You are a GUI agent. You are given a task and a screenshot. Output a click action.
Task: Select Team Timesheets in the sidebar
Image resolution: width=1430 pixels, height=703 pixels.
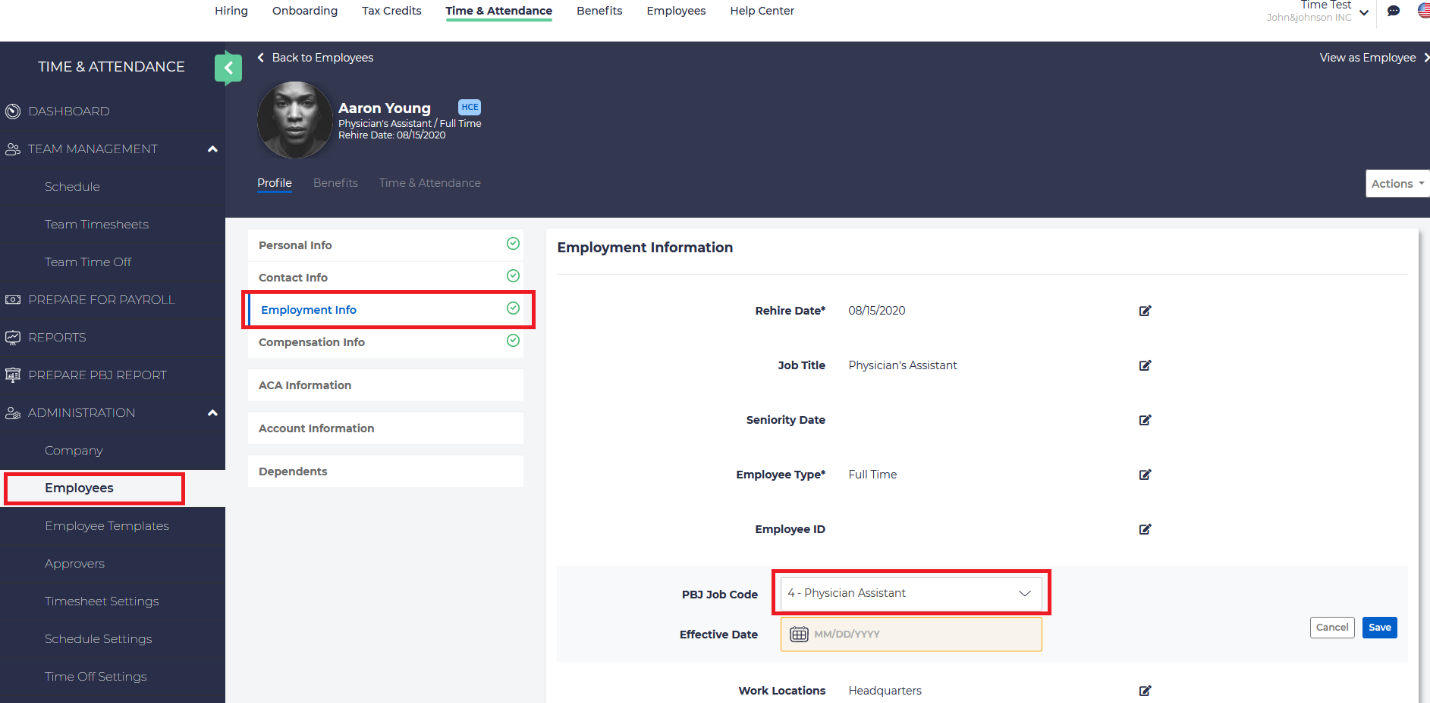(x=97, y=225)
